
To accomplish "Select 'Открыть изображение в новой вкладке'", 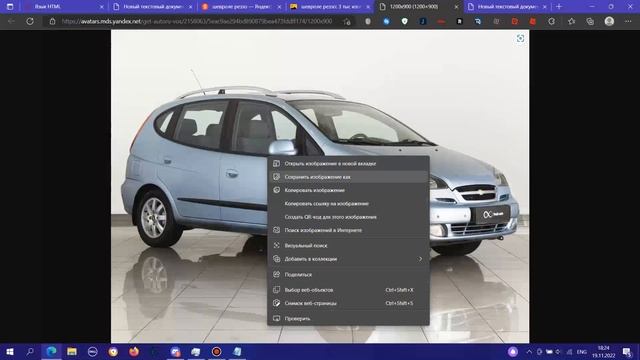I will coord(348,164).
